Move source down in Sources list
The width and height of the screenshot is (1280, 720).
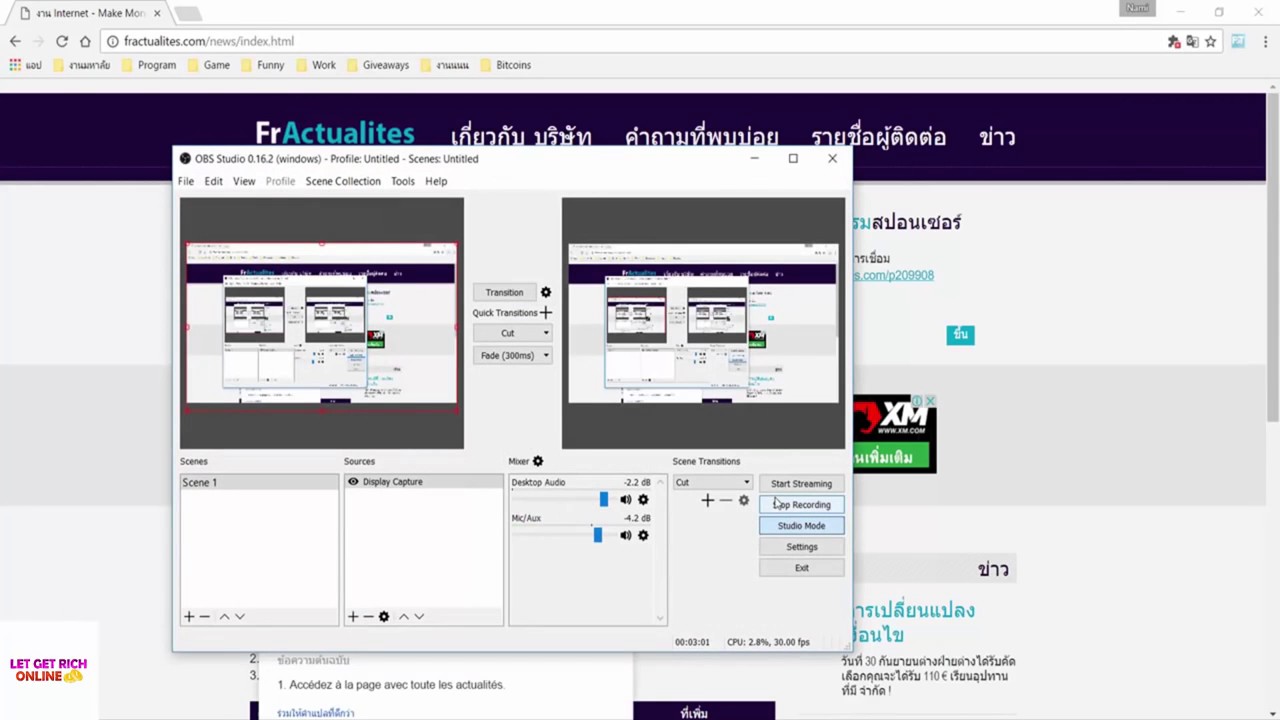click(x=419, y=617)
